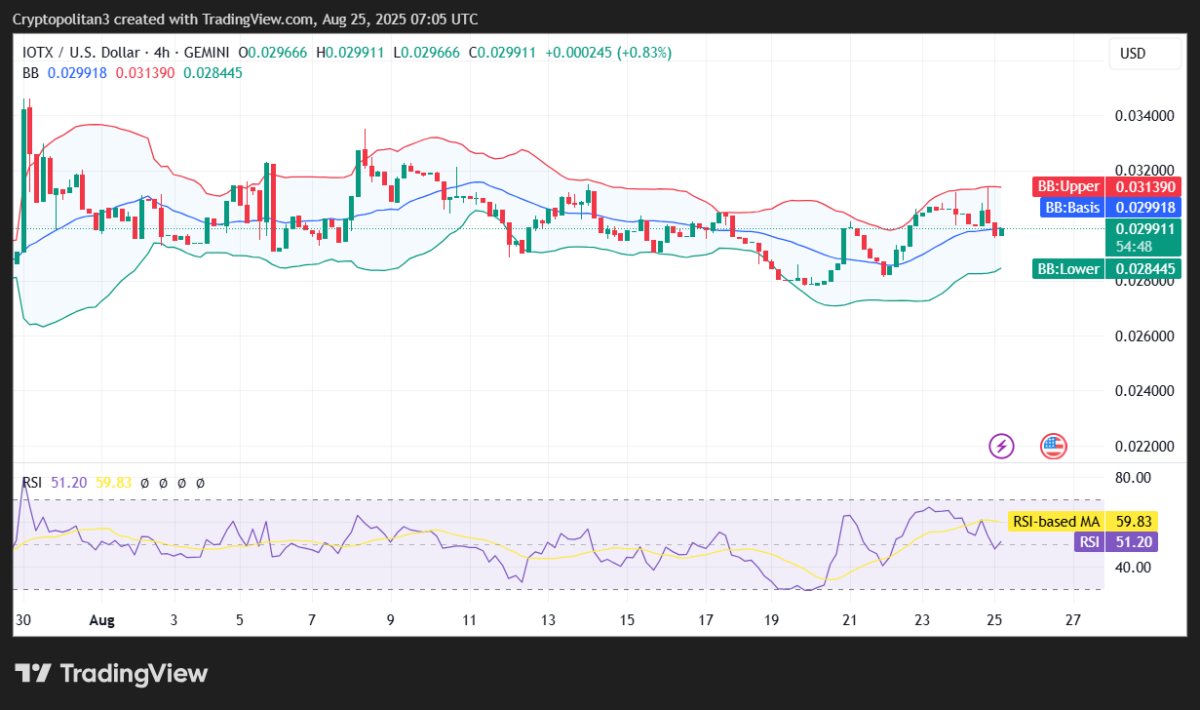Toggle visibility of the BB indicator legend

coord(29,73)
